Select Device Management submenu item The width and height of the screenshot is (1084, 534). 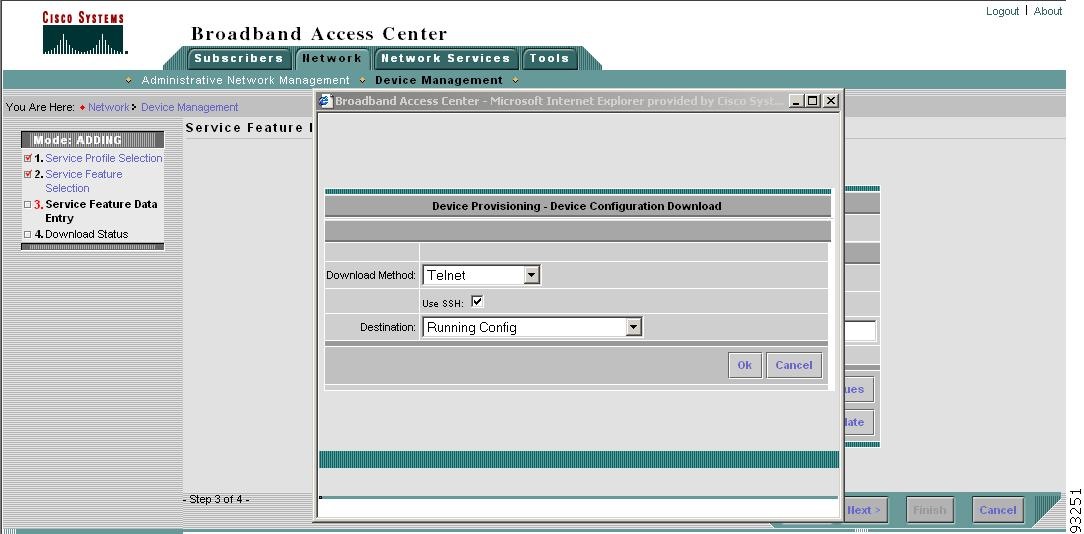tap(439, 80)
